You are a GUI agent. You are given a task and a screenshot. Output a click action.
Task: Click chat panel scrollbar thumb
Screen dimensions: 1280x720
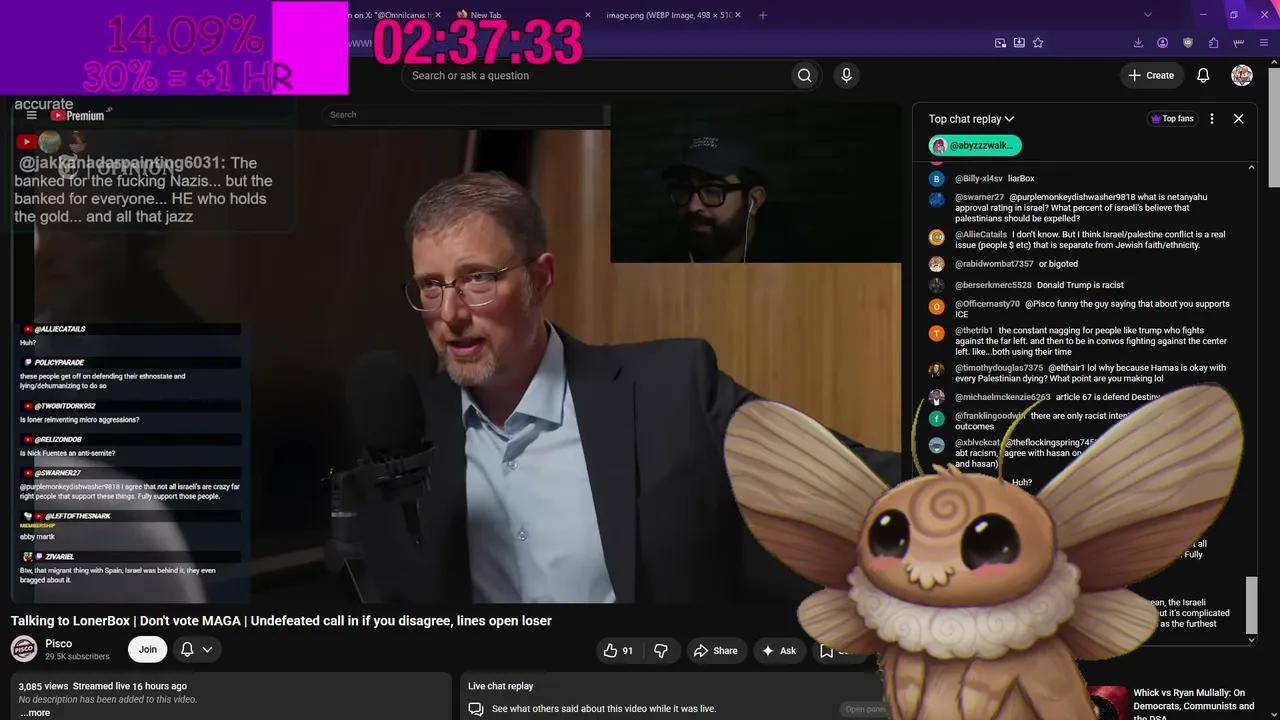coord(1250,603)
